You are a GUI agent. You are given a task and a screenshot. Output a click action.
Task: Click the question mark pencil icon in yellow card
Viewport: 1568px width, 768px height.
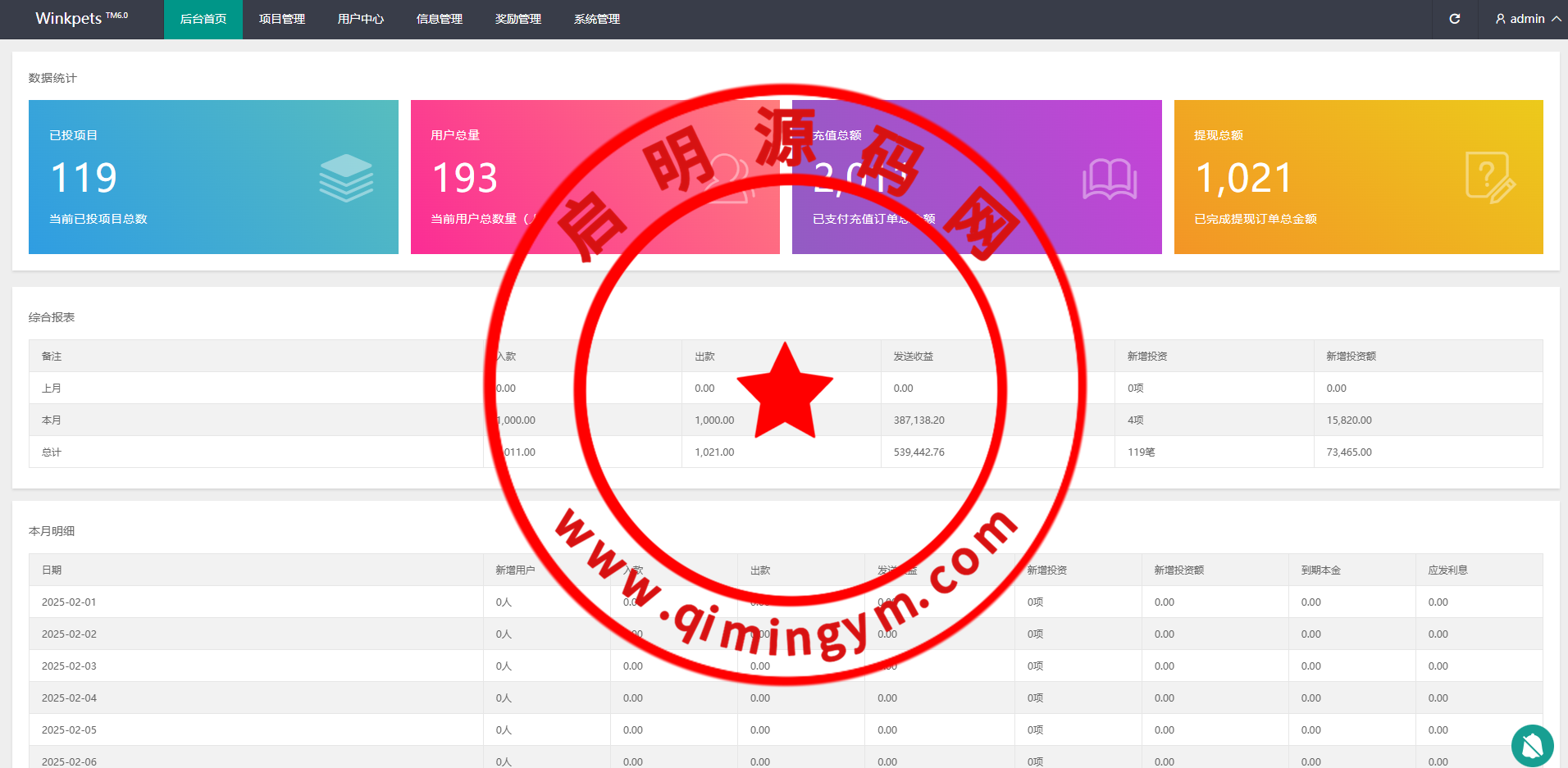click(1489, 178)
